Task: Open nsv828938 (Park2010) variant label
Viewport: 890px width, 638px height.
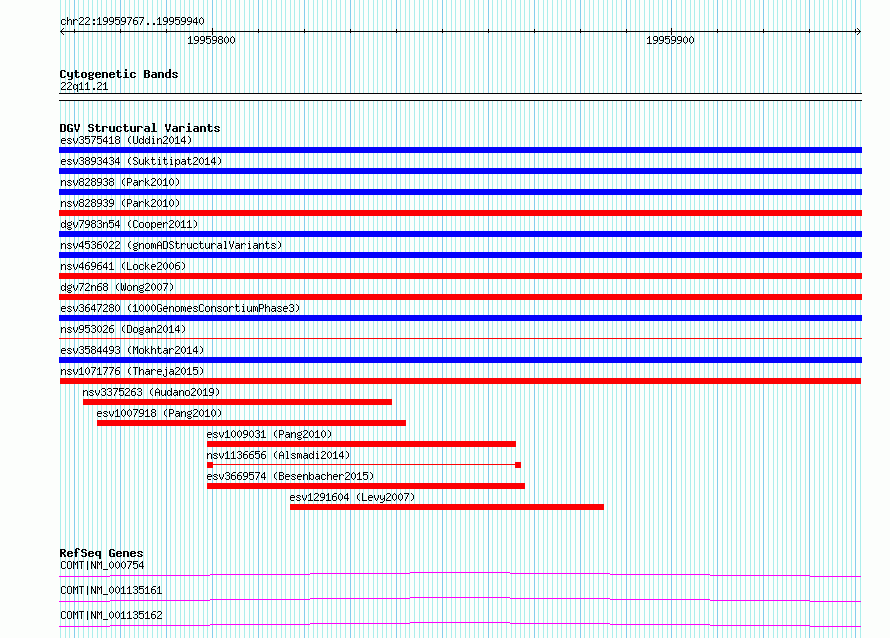Action: pyautogui.click(x=120, y=182)
